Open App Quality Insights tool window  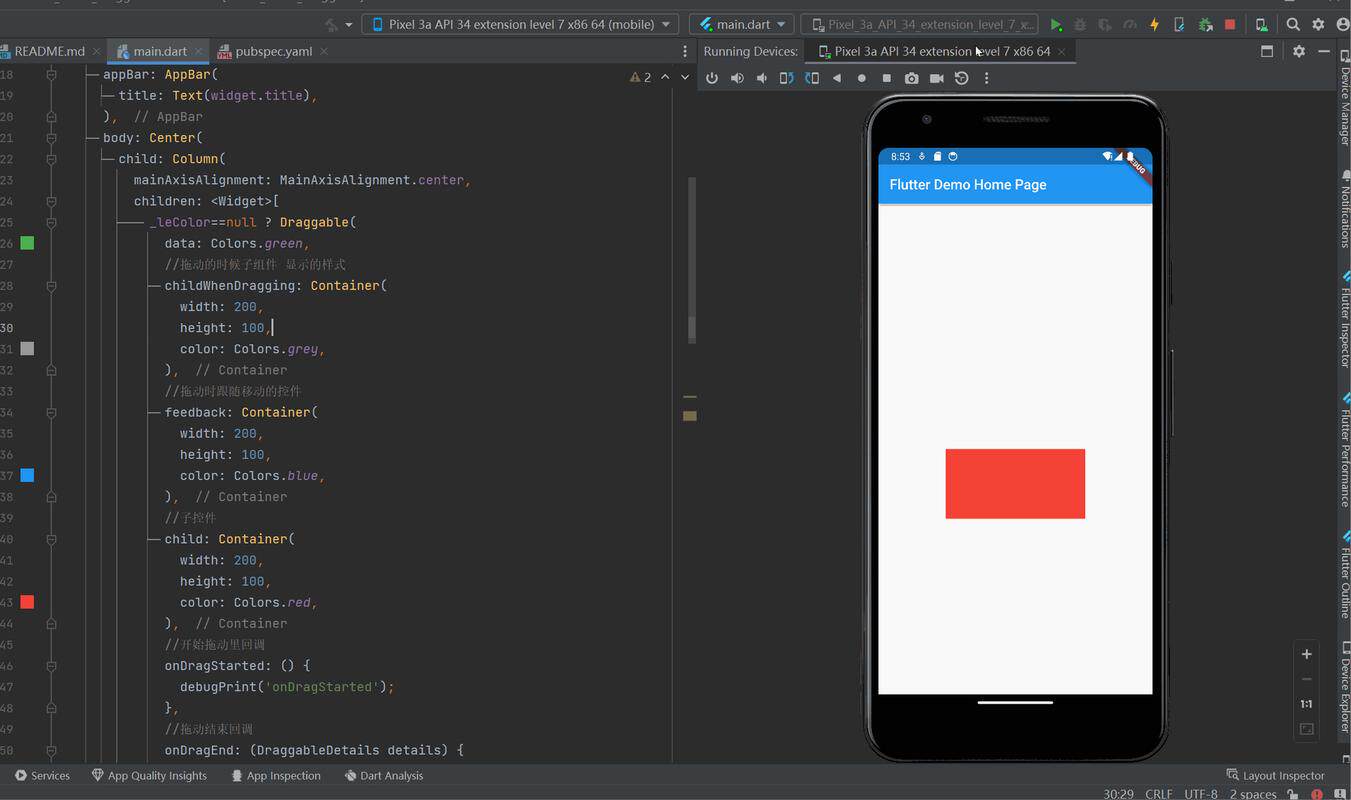[149, 775]
